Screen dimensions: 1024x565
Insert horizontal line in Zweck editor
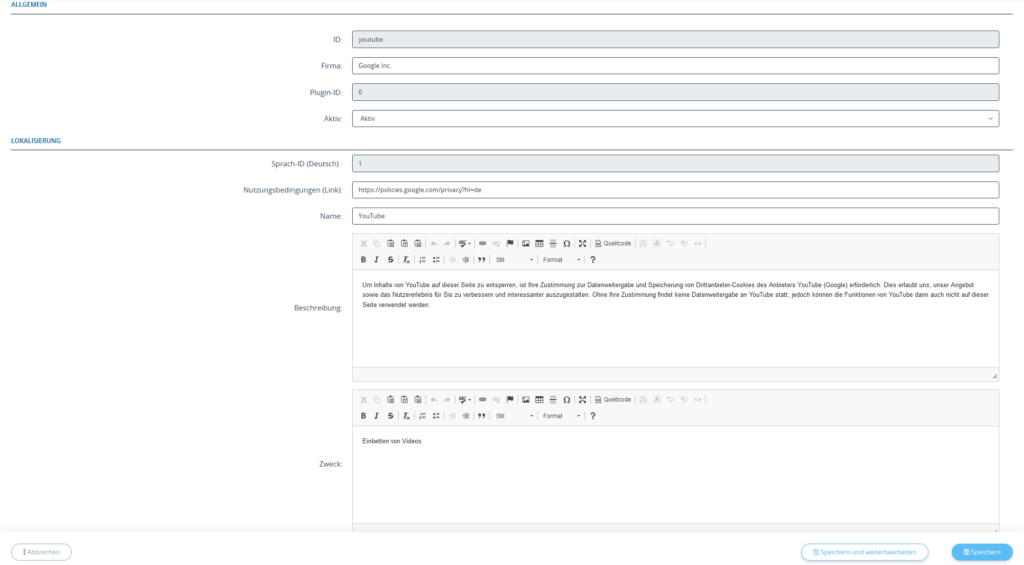pos(553,400)
